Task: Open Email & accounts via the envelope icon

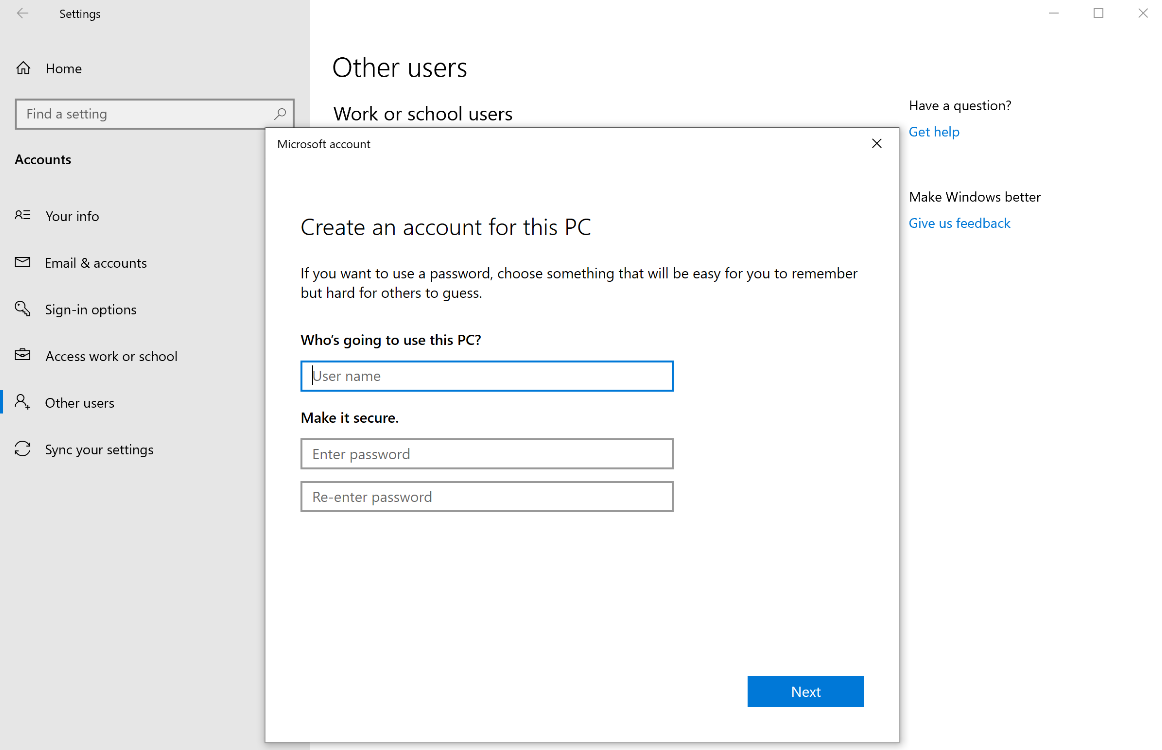Action: pos(23,262)
